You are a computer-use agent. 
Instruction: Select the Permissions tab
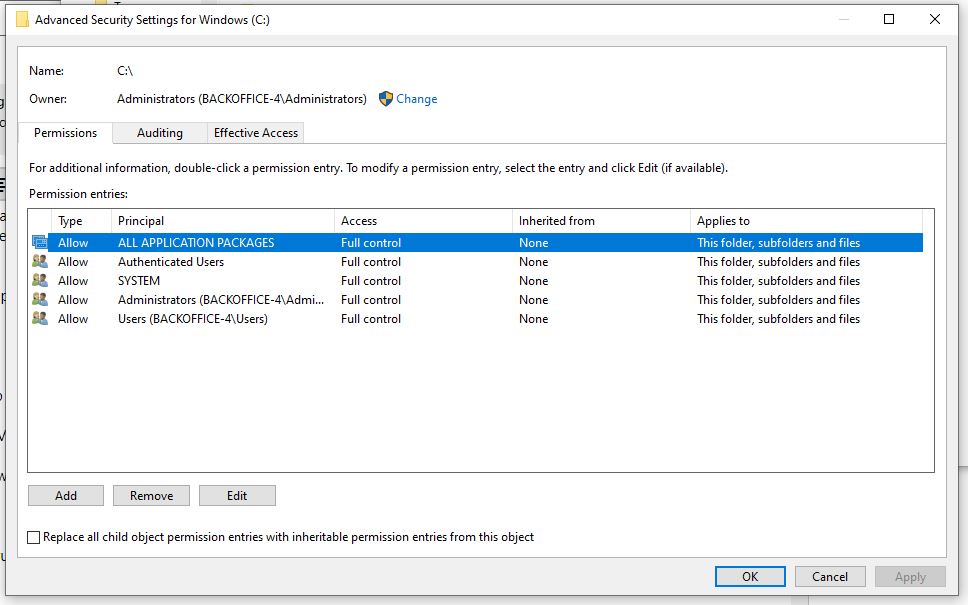tap(66, 133)
